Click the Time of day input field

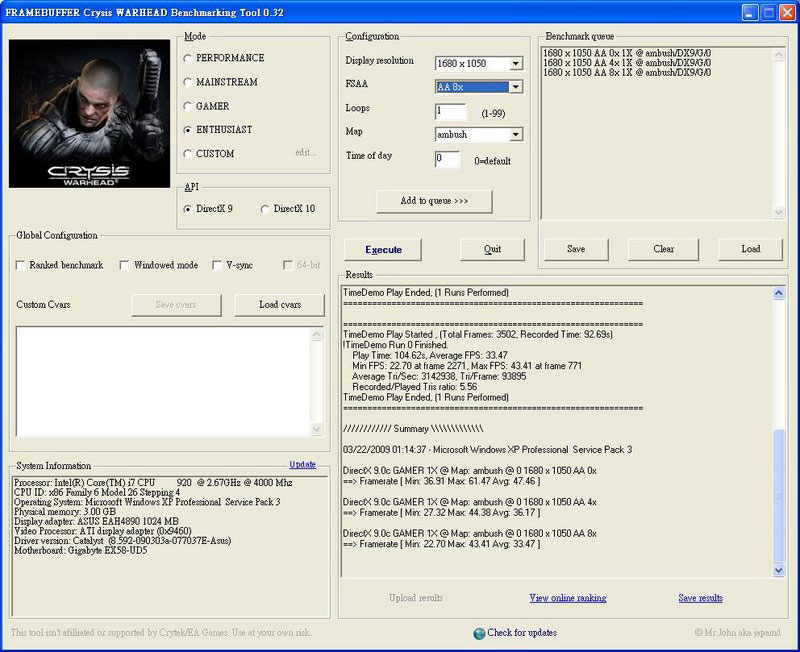point(447,159)
